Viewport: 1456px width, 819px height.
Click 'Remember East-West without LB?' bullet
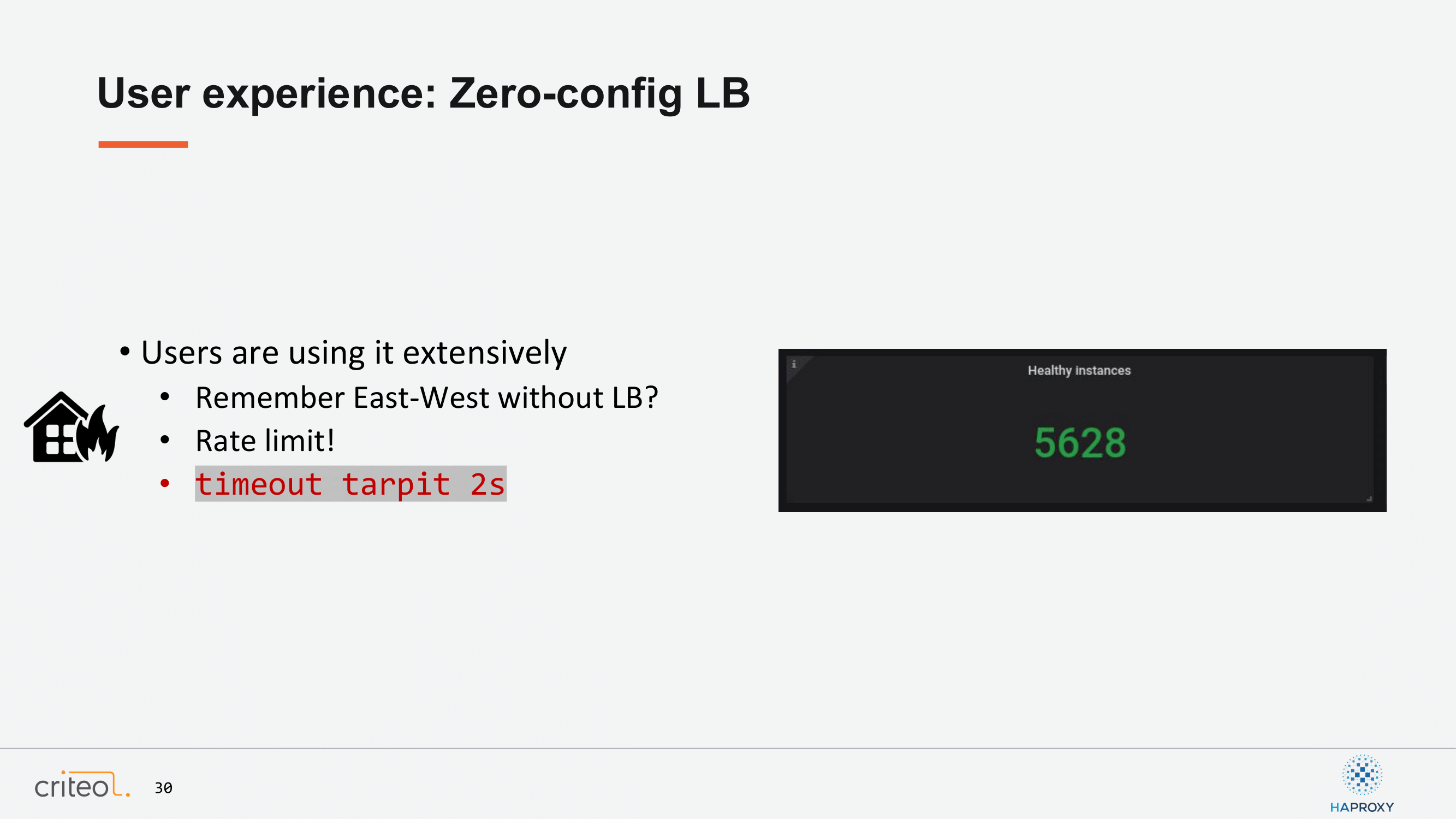[x=427, y=397]
